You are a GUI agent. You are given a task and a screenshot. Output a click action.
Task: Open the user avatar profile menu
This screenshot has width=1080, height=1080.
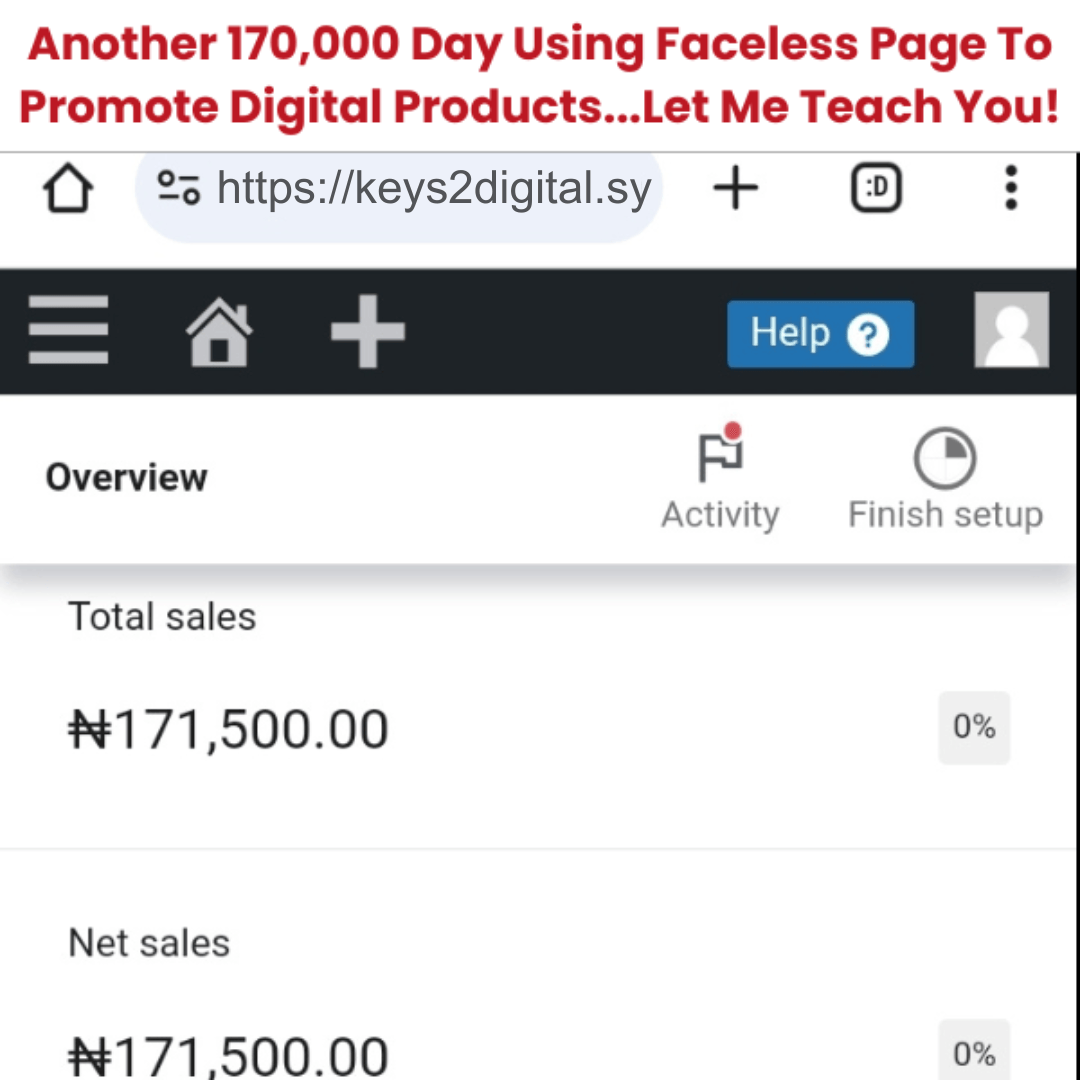(1011, 331)
